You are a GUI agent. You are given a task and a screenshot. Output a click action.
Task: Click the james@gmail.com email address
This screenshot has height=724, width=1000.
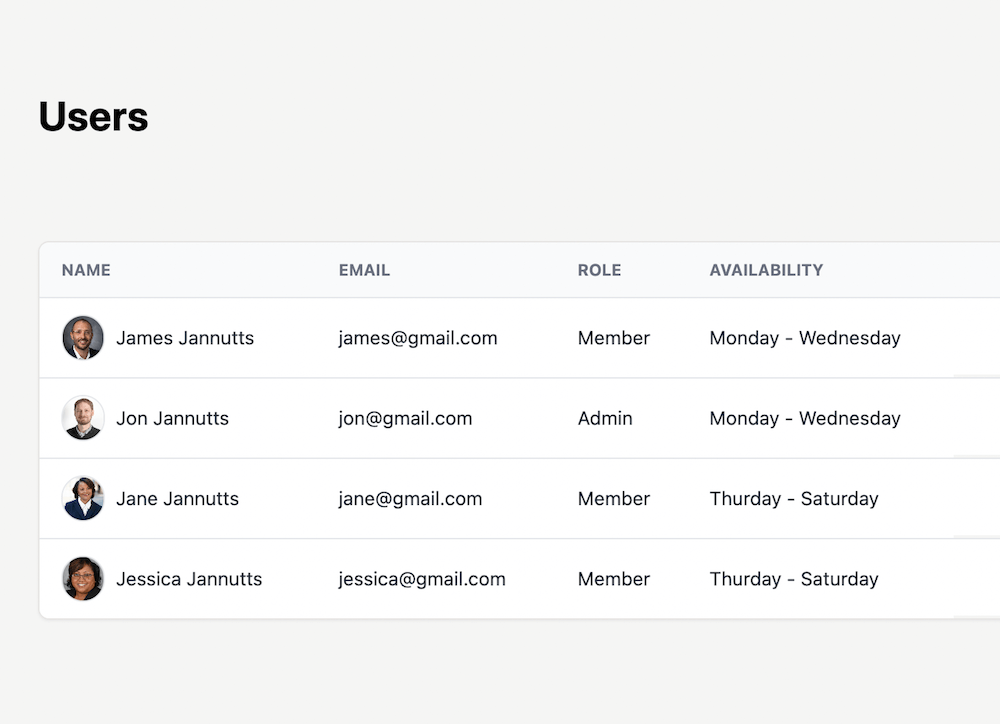pos(417,338)
